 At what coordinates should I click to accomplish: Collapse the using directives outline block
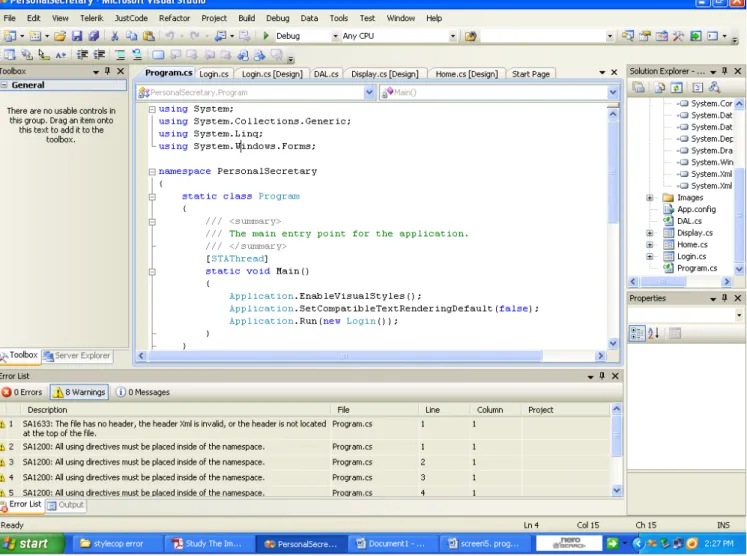click(152, 109)
